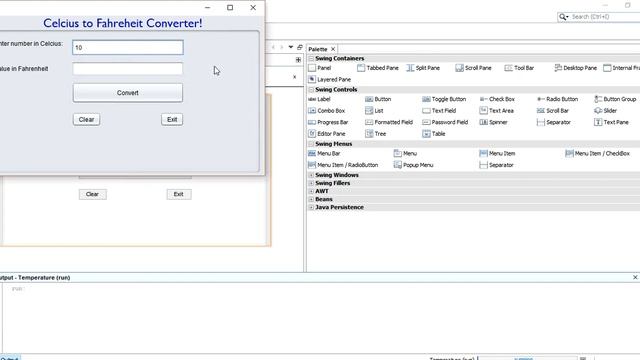Collapse the Swing Menus category
The image size is (640, 360).
[x=311, y=144]
